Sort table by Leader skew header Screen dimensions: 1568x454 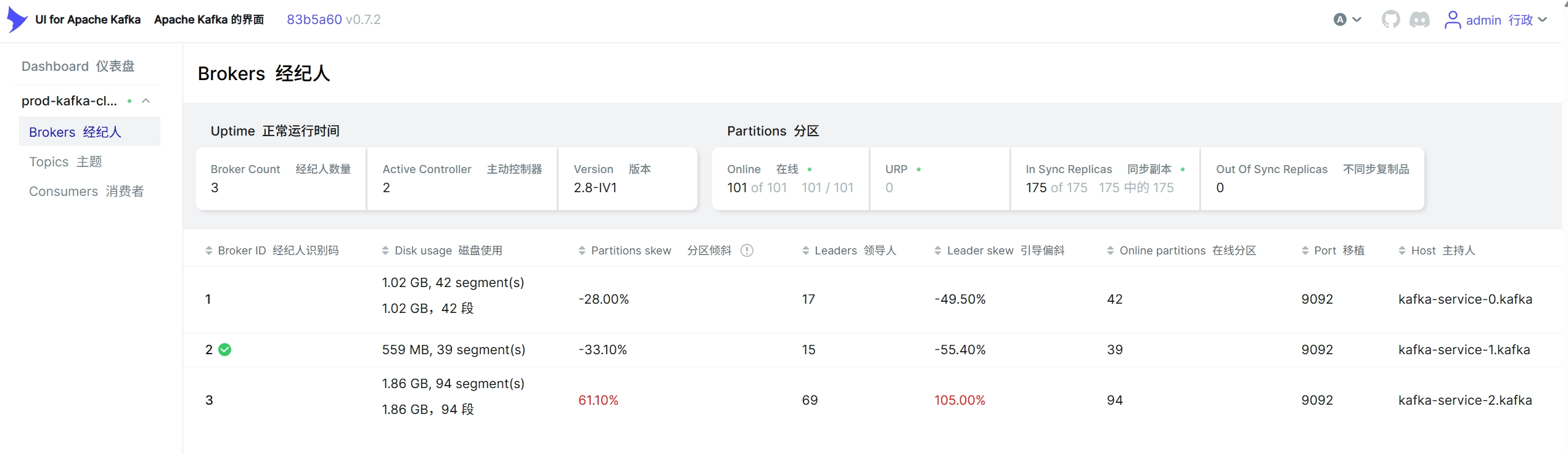[999, 251]
